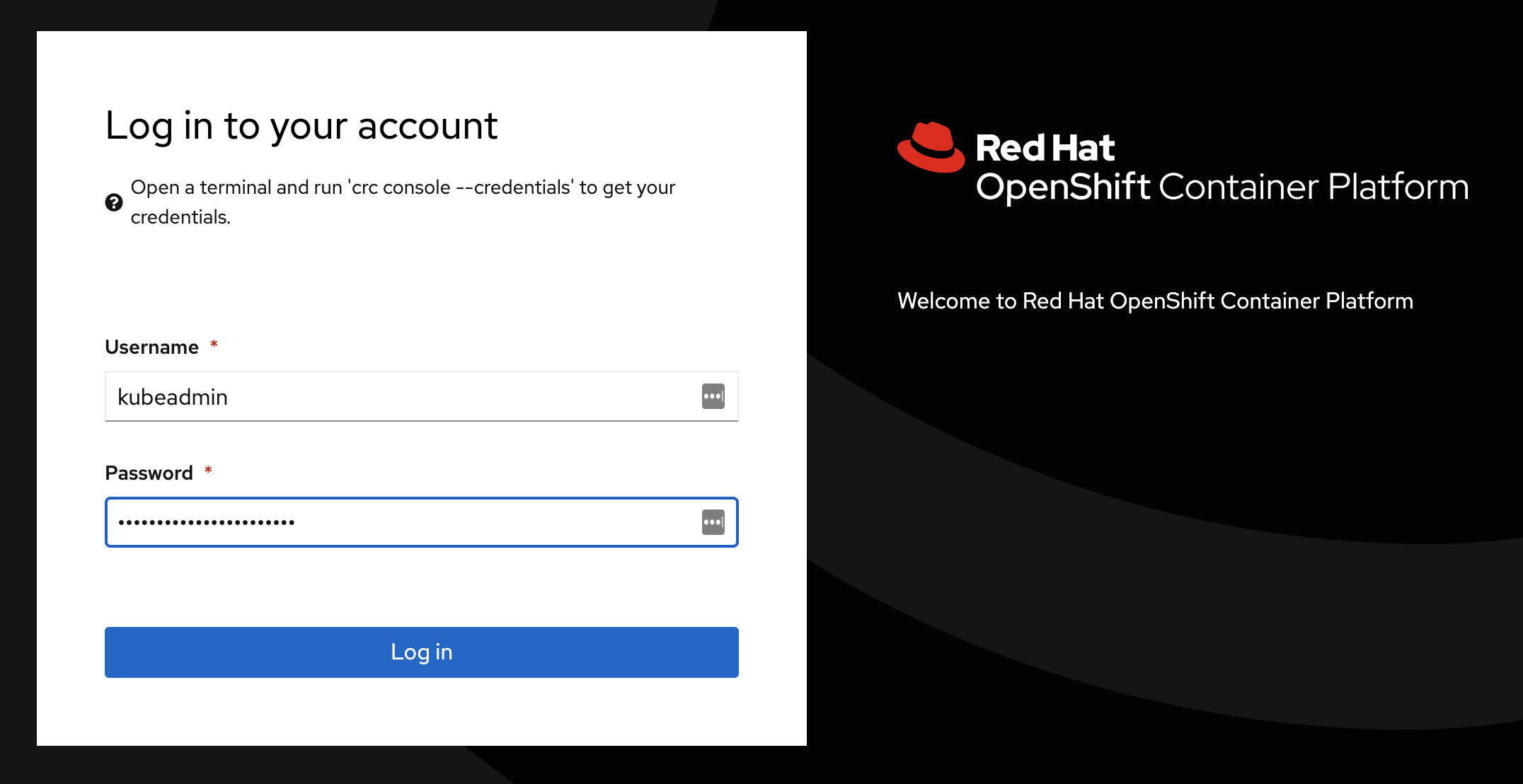Toggle password visibility in the Password field
The width and height of the screenshot is (1523, 784).
tap(713, 522)
